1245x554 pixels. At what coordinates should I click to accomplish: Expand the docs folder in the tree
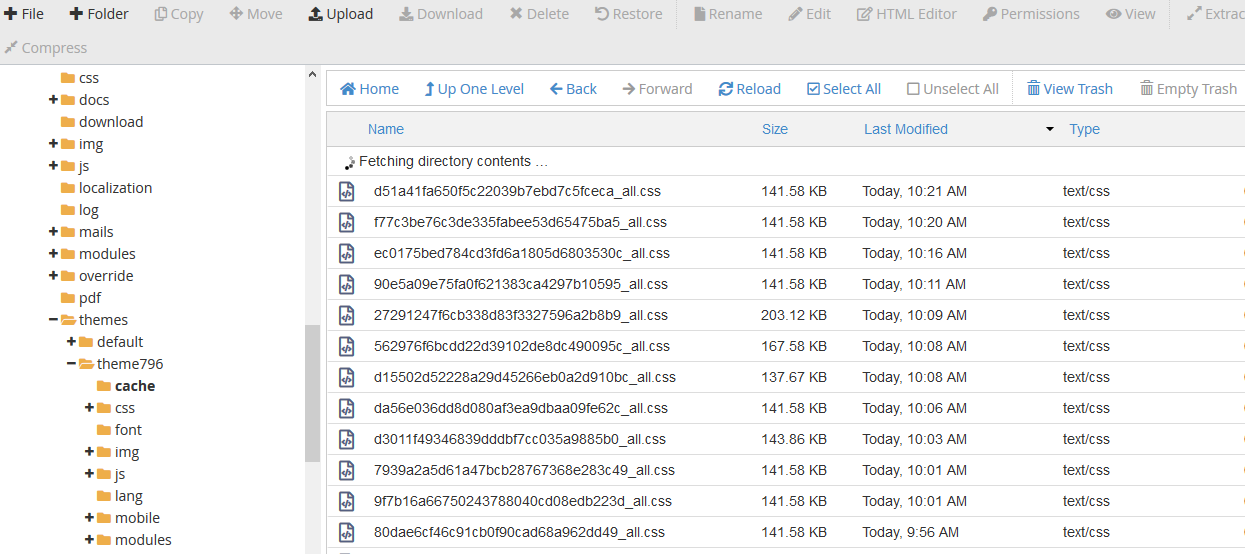pos(53,100)
